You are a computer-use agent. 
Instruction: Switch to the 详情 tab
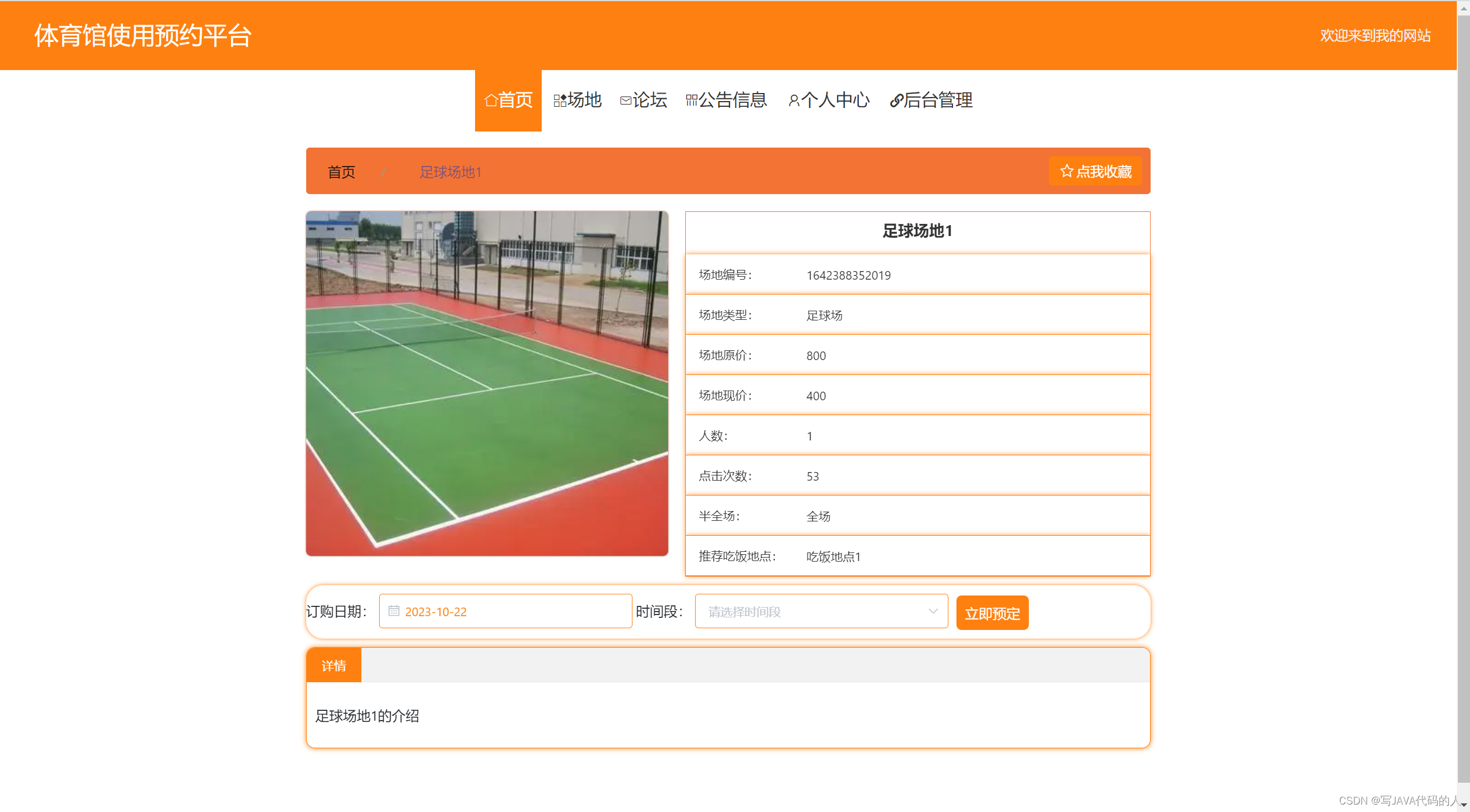(x=334, y=666)
